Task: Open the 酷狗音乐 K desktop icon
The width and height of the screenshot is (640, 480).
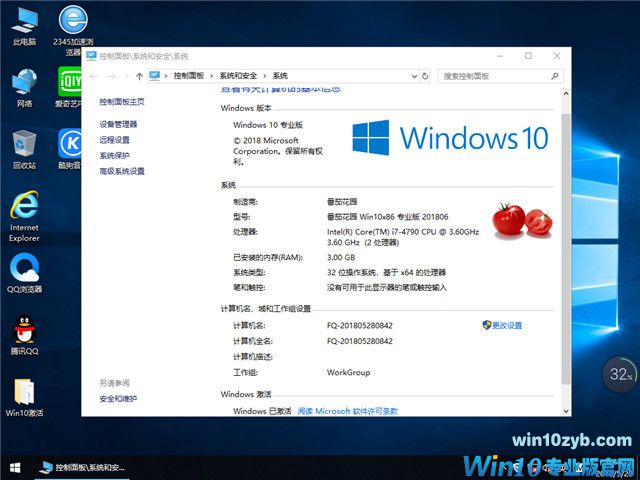Action: point(70,149)
